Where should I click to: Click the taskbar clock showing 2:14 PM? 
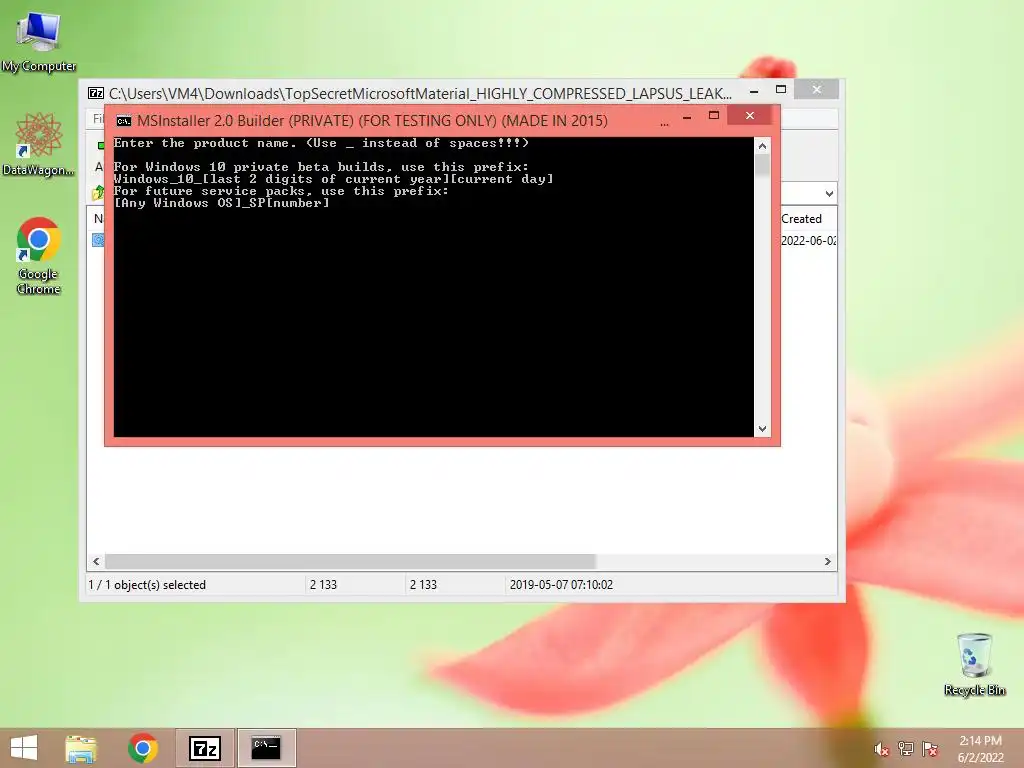coord(980,749)
